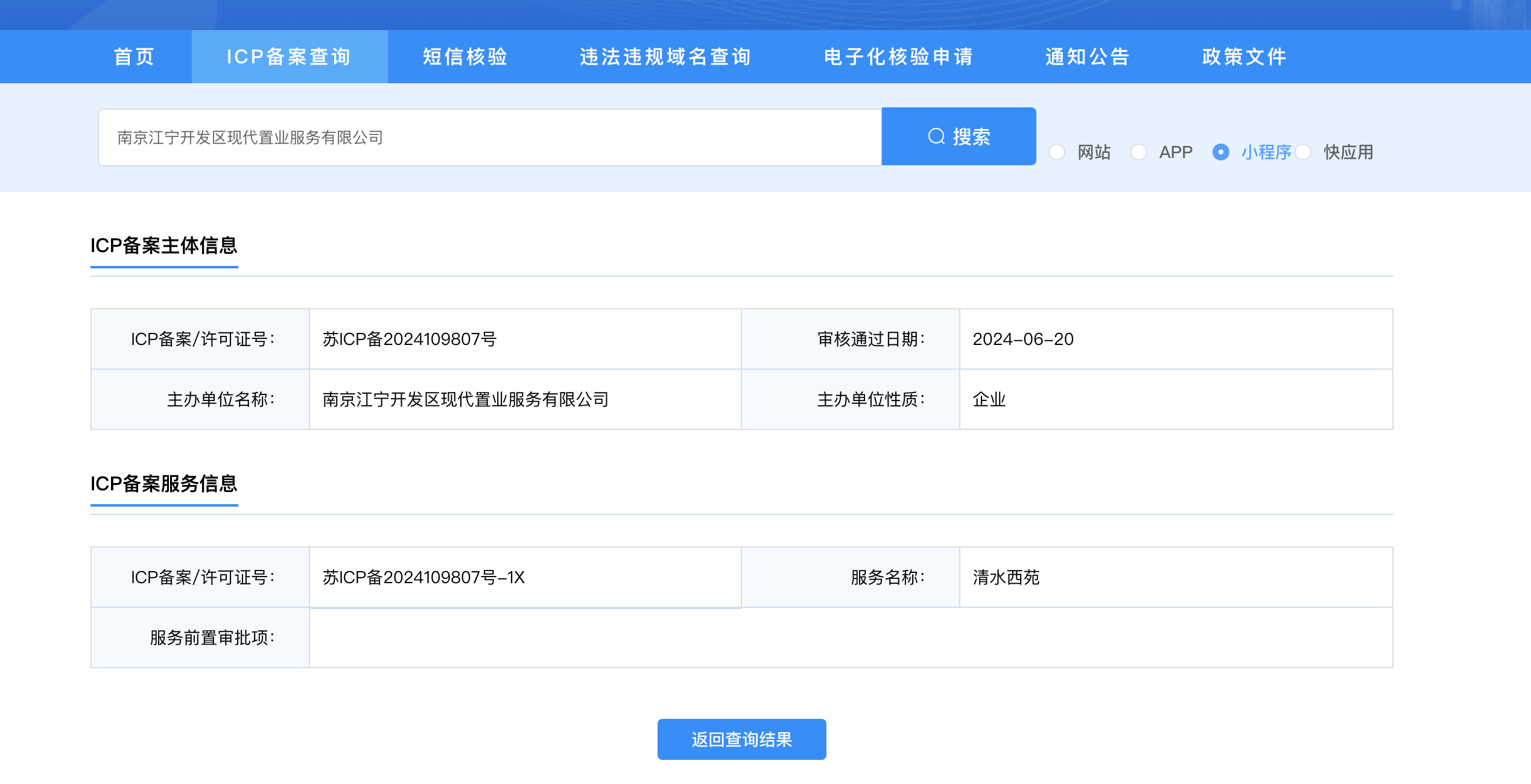The image size is (1531, 784).
Task: Open the 首页 navigation tab
Action: tap(135, 57)
